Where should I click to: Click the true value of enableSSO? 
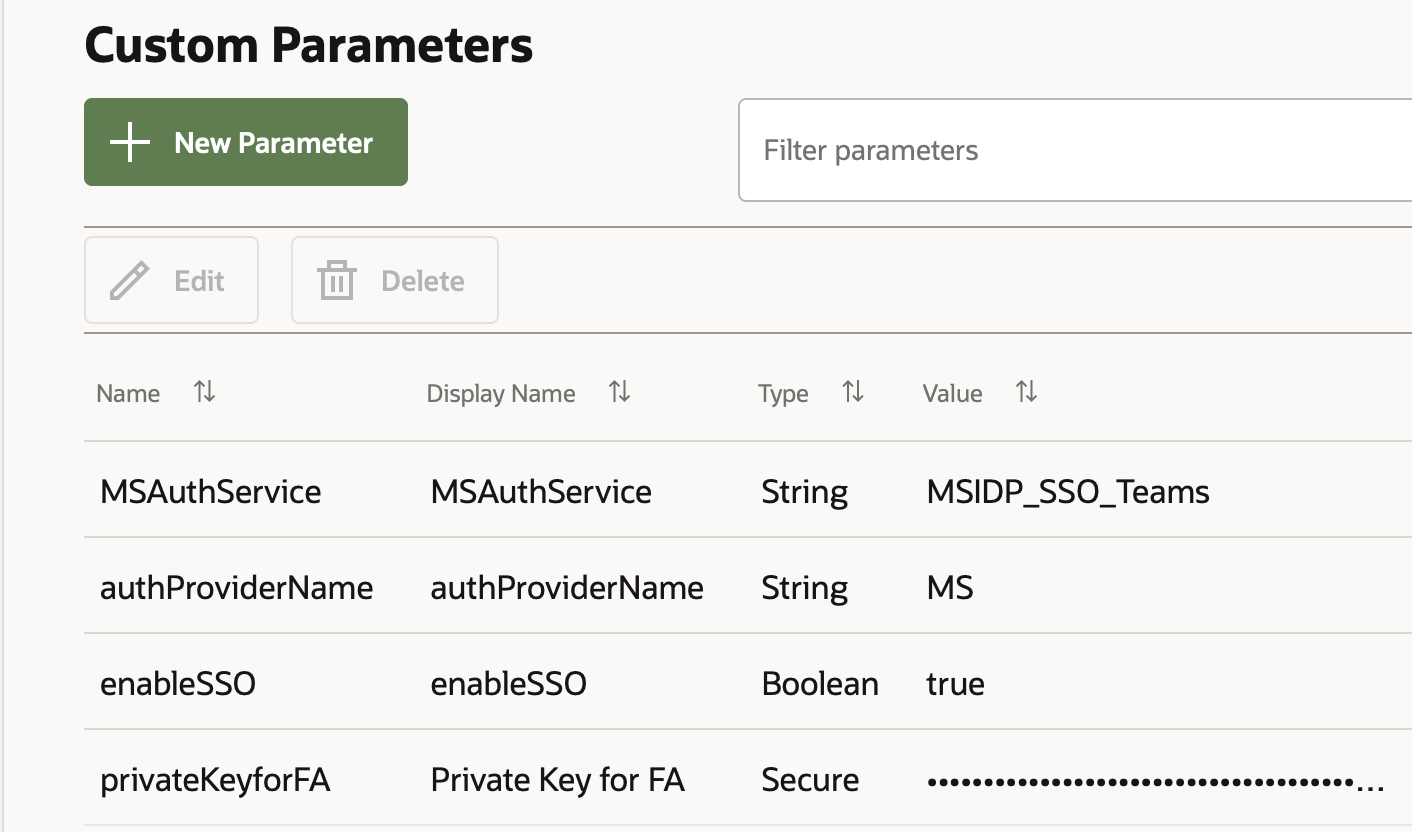coord(955,683)
